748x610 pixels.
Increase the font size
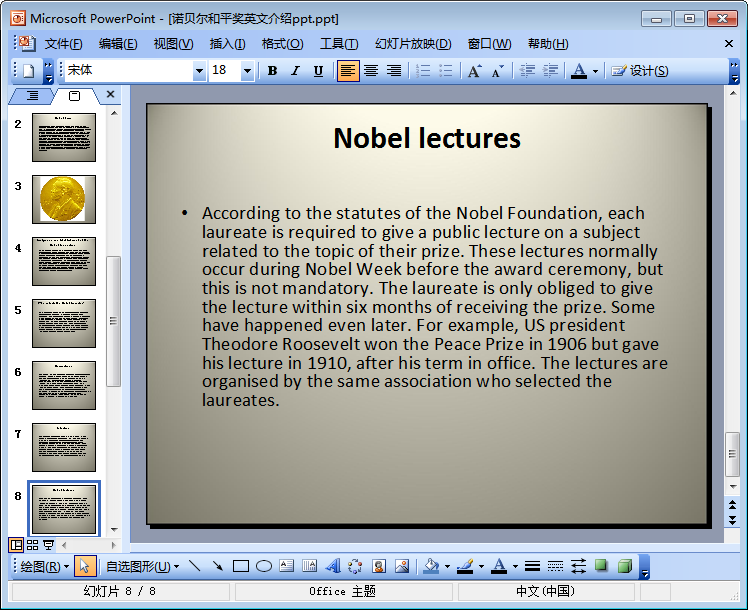coord(474,71)
